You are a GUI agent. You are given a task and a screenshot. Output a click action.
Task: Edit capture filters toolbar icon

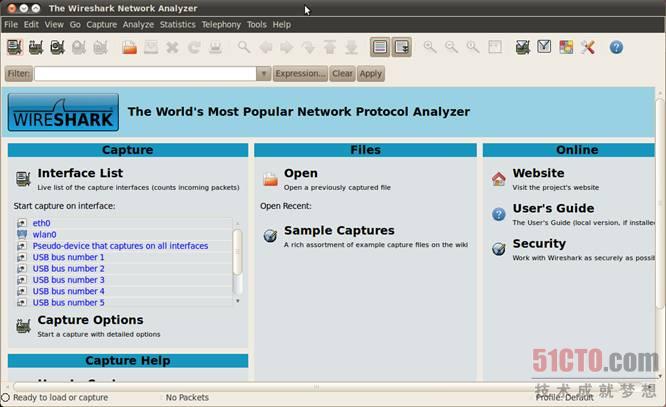[x=523, y=47]
